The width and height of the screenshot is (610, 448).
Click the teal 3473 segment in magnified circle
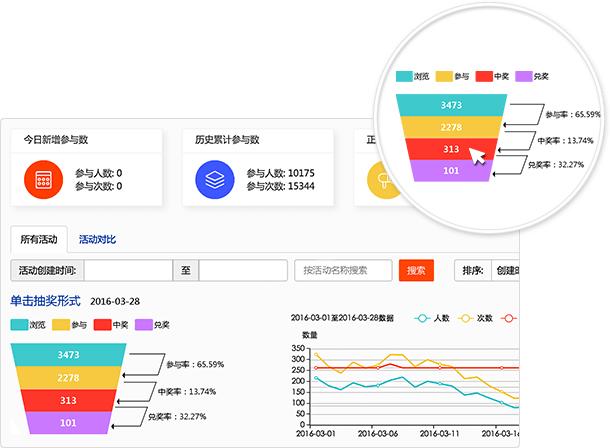coord(451,105)
